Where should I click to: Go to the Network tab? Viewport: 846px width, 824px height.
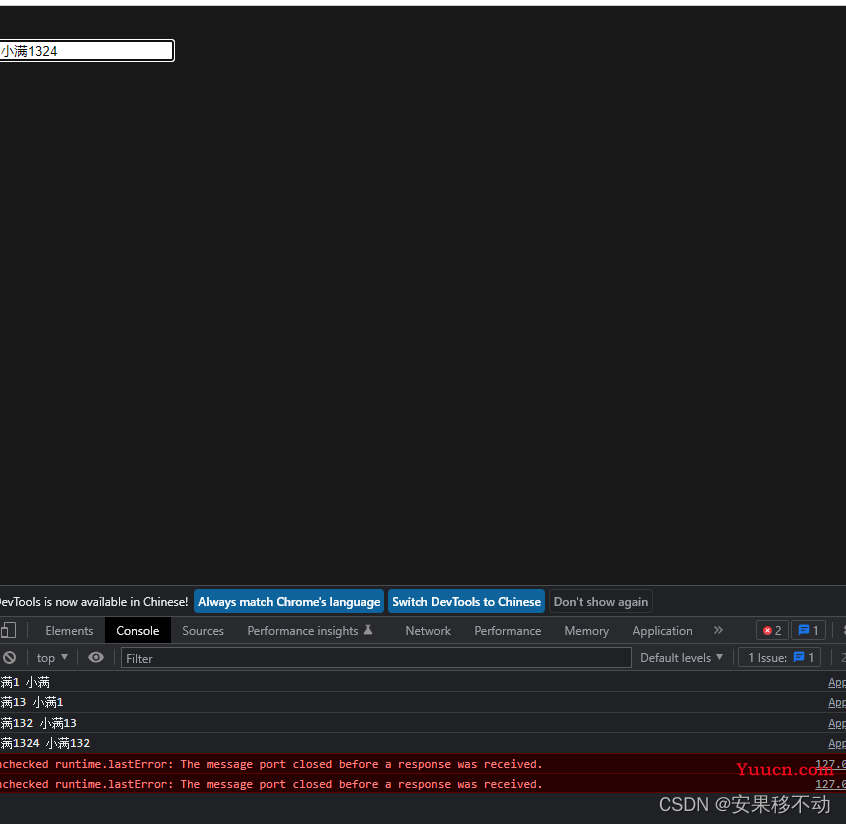tap(428, 631)
